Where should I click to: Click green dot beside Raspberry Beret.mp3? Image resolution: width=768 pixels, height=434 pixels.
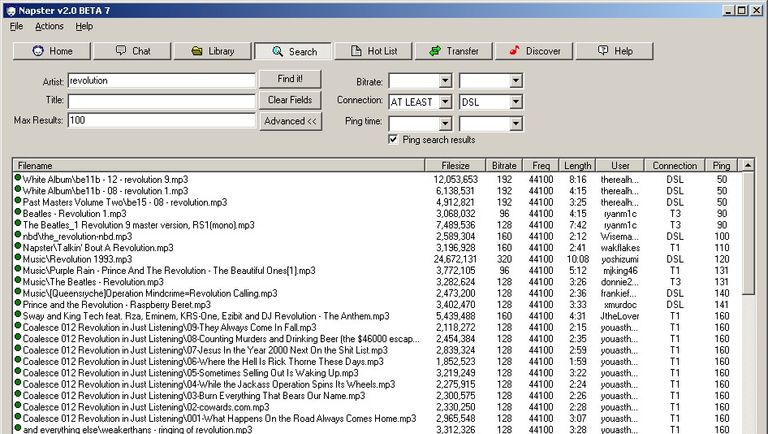point(18,303)
